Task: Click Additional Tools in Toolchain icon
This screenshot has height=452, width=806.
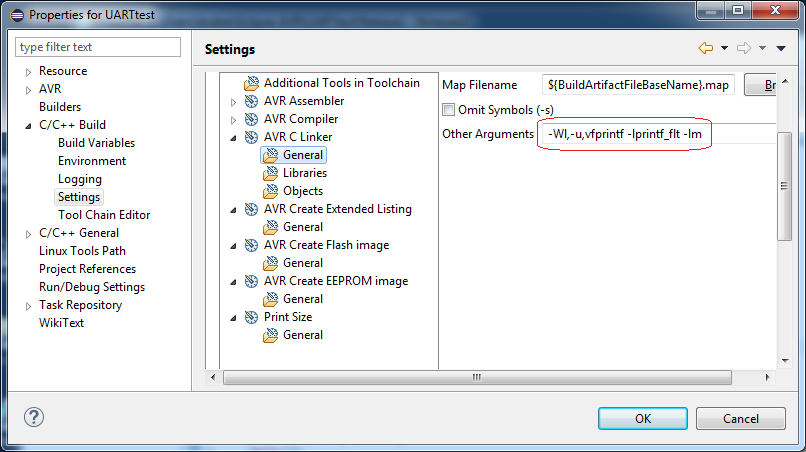Action: [251, 83]
